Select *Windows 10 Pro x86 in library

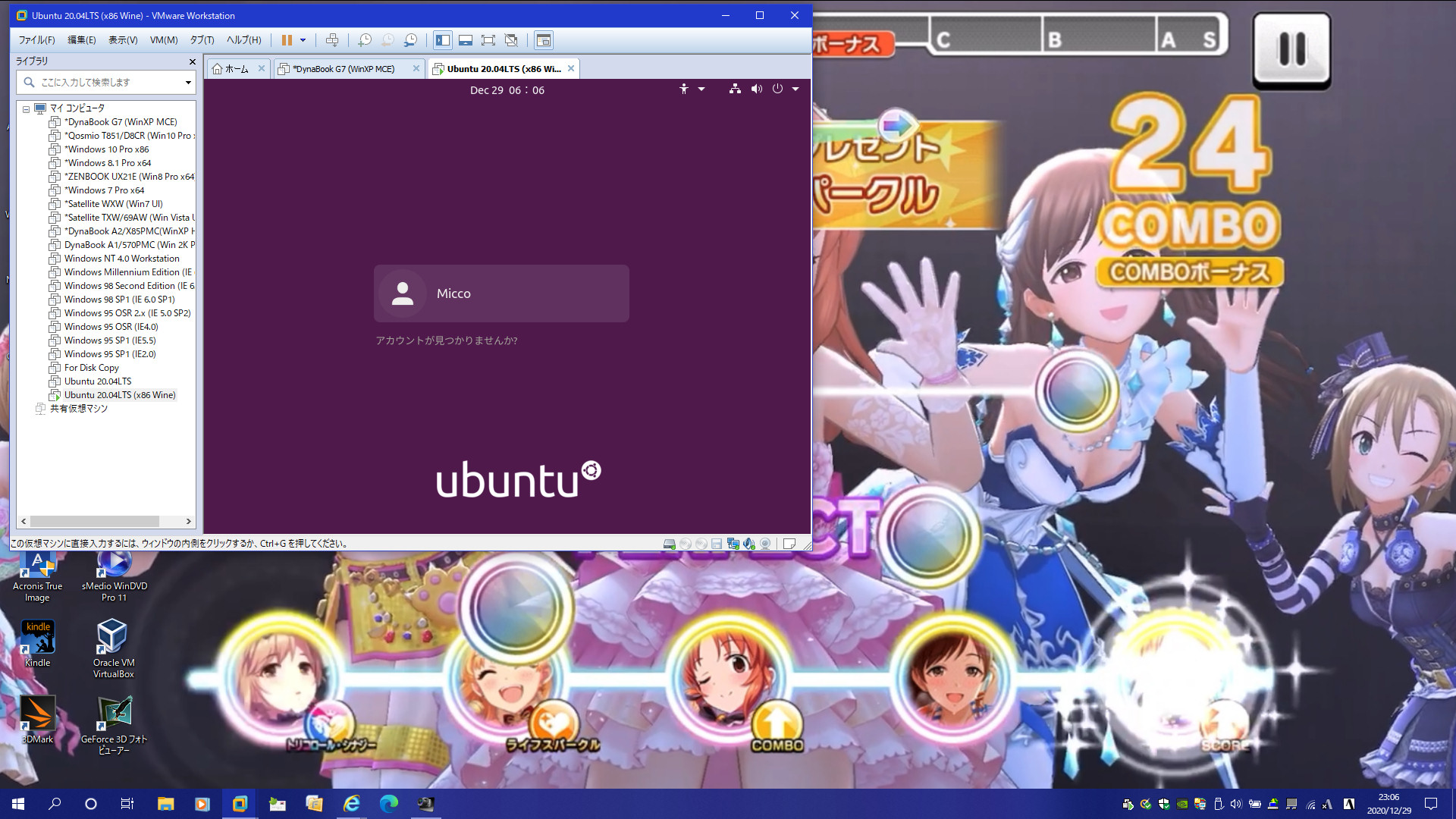(99, 149)
